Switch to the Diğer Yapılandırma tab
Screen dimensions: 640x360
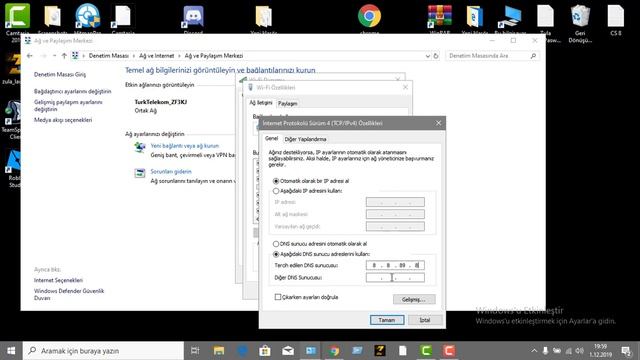coord(305,139)
